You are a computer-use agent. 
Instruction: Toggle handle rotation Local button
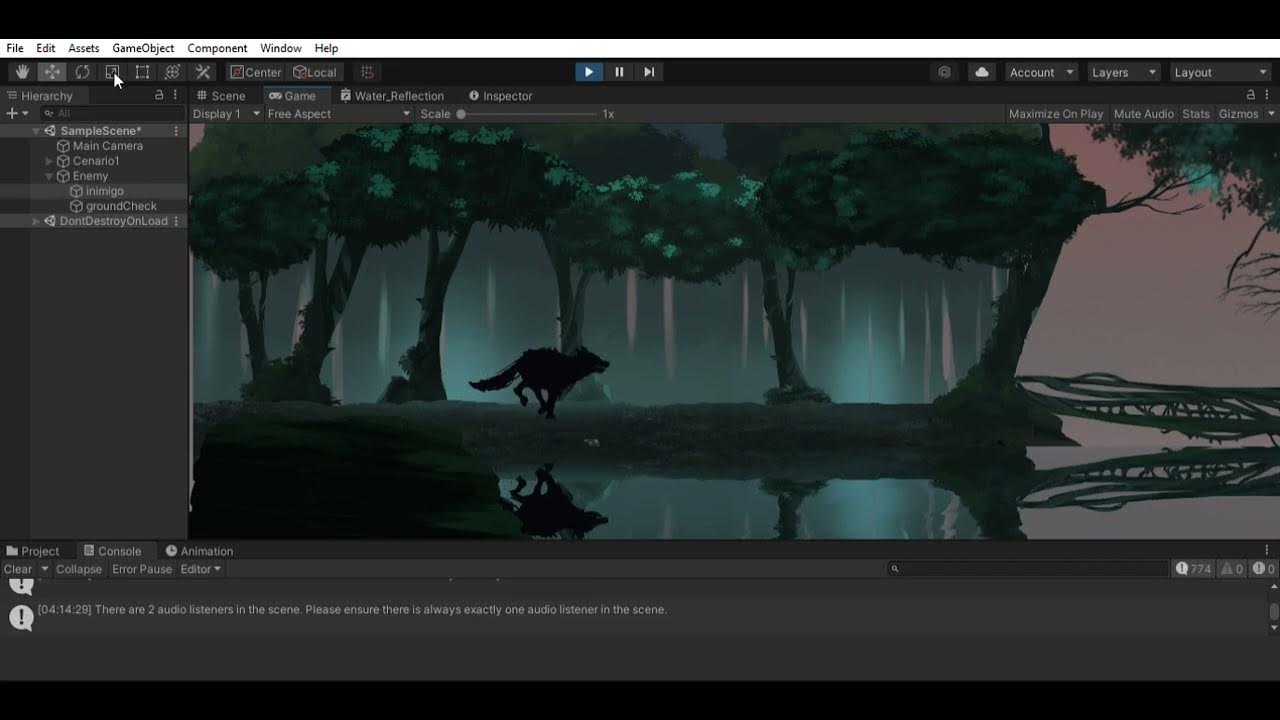pyautogui.click(x=315, y=72)
